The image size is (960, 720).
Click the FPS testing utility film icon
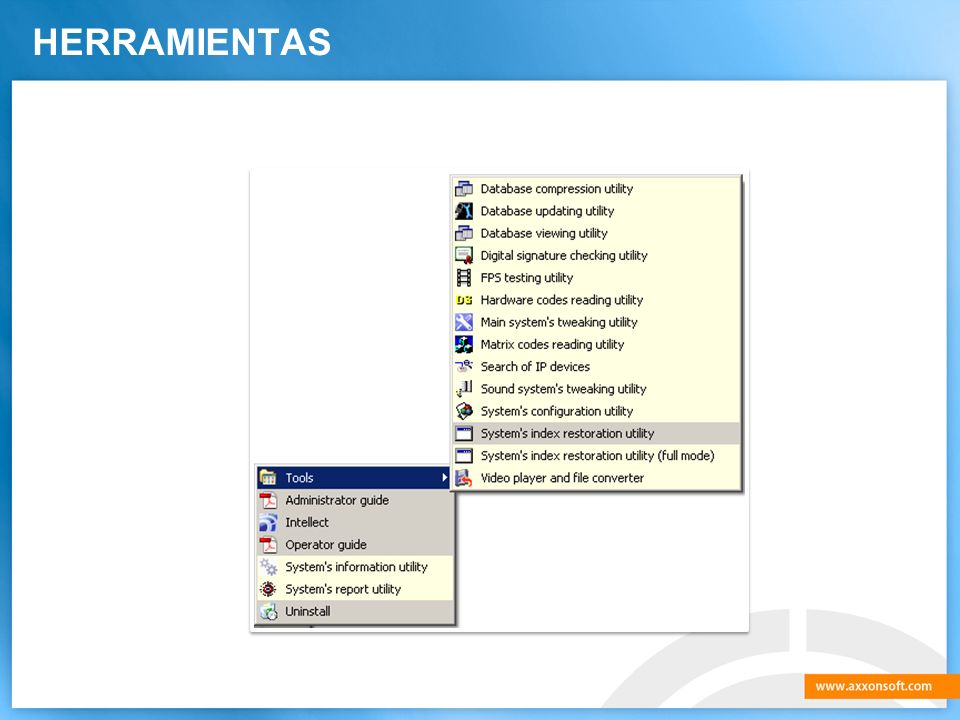tap(464, 277)
